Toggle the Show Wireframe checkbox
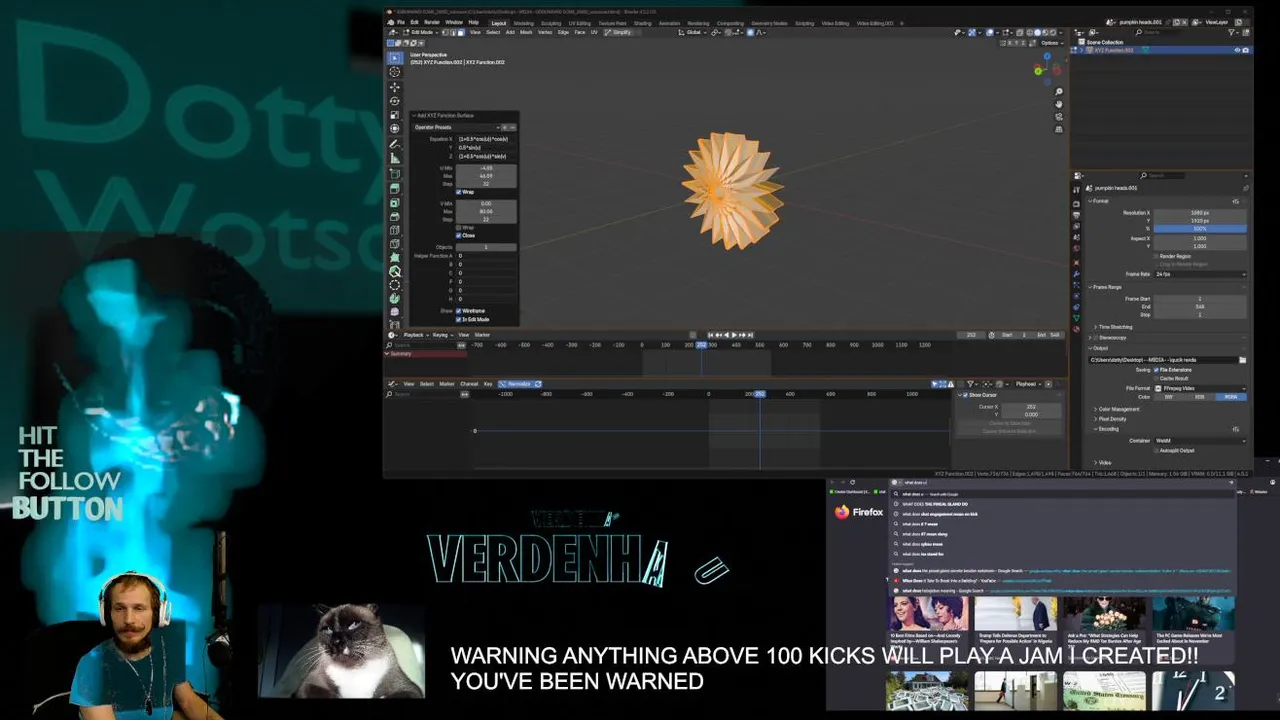Image resolution: width=1280 pixels, height=720 pixels. [x=458, y=311]
